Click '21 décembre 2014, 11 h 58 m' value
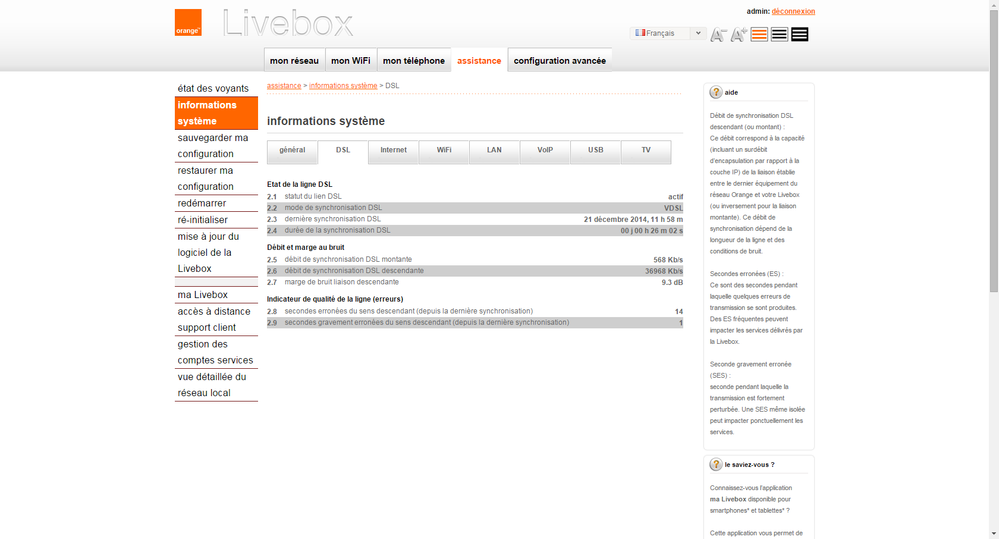This screenshot has width=999, height=539. pyautogui.click(x=633, y=219)
